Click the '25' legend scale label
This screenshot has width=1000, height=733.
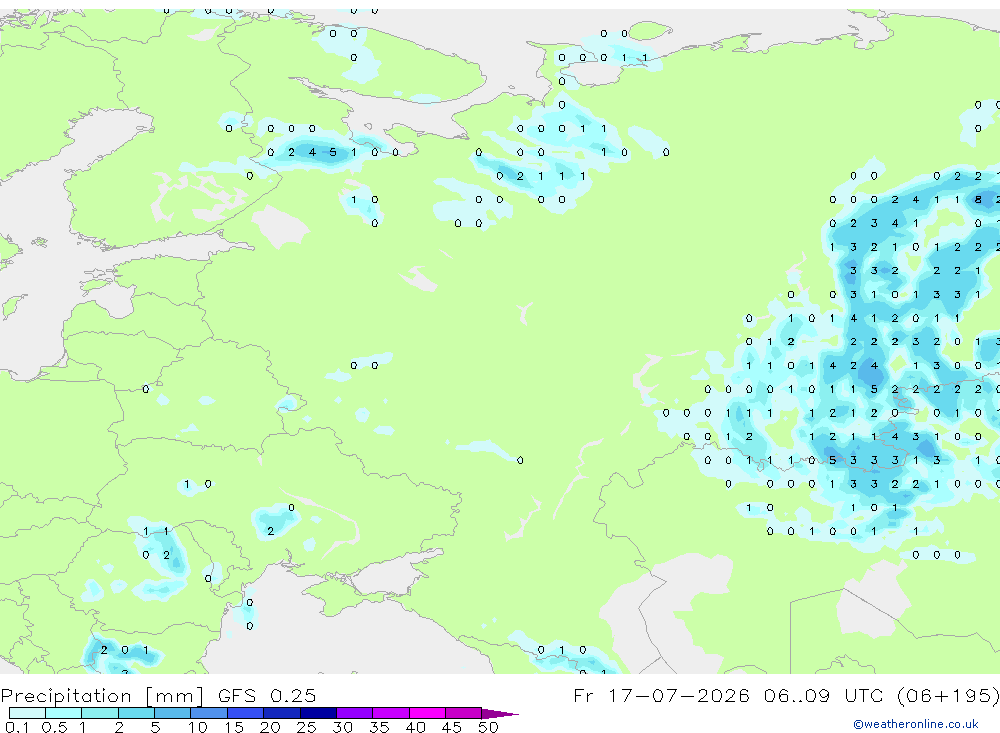tap(306, 727)
